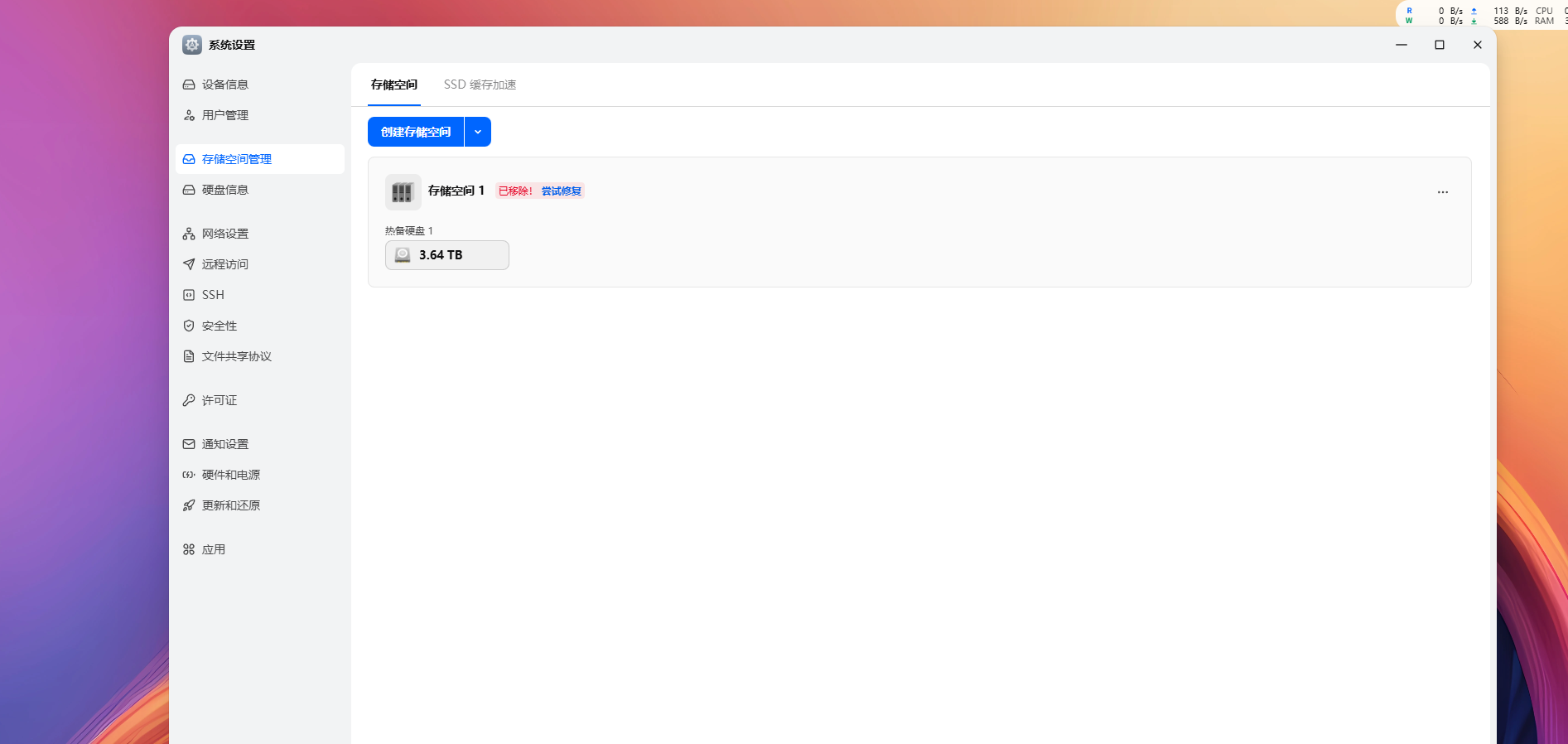Click the network speed indicator in top bar
Image resolution: width=1568 pixels, height=744 pixels.
[1499, 16]
